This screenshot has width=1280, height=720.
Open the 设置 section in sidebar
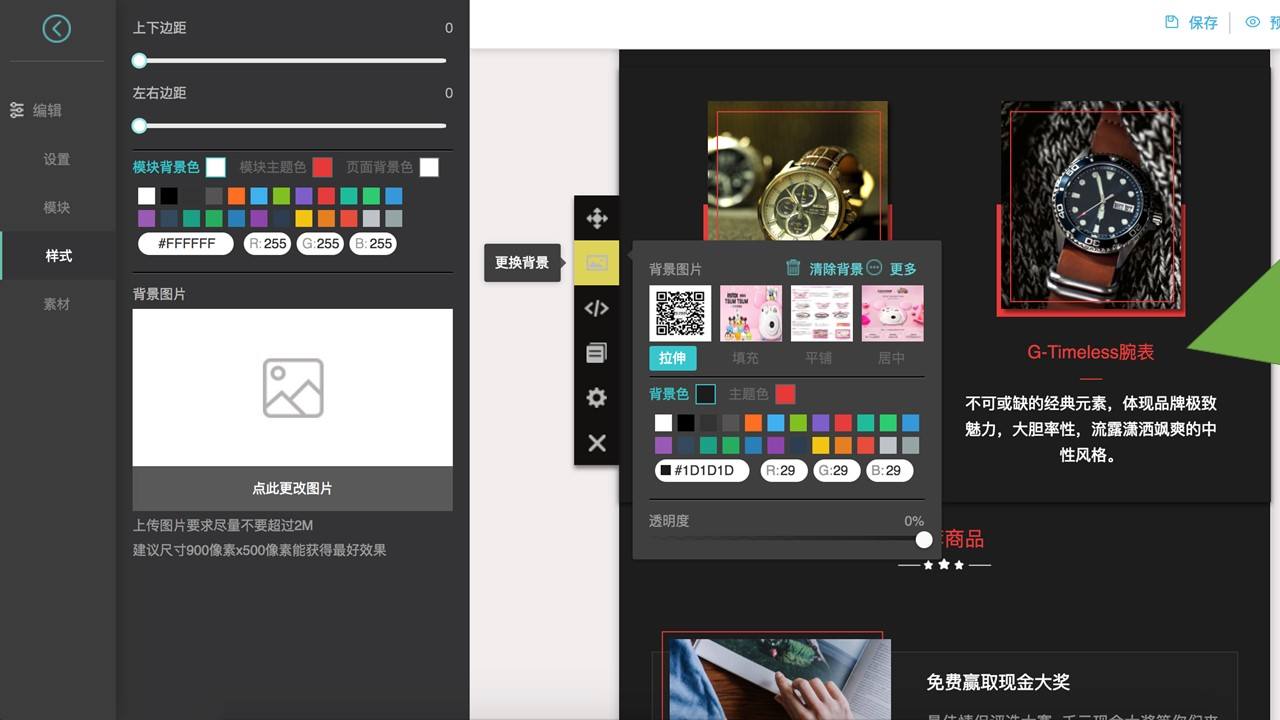57,159
